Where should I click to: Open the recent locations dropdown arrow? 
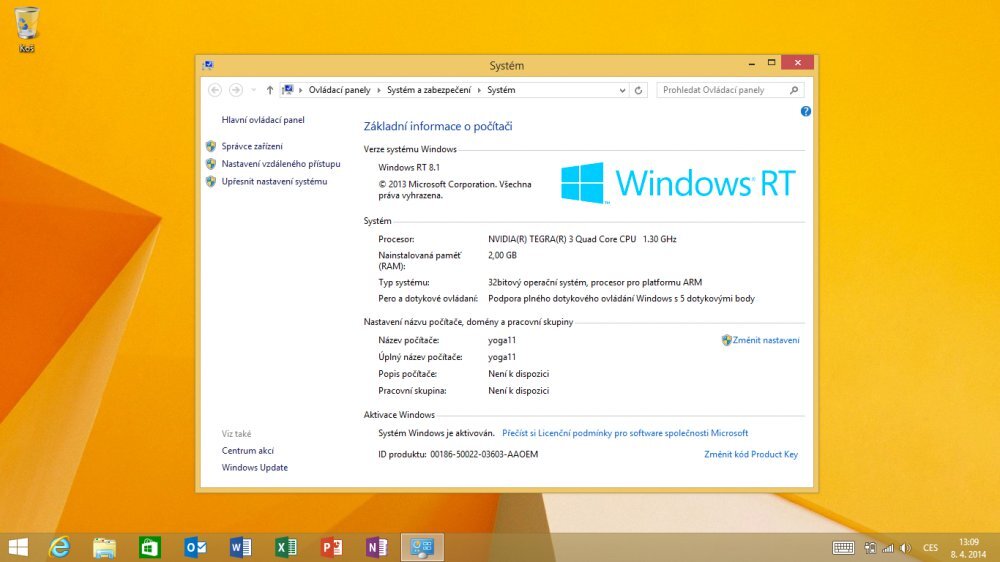pyautogui.click(x=253, y=90)
